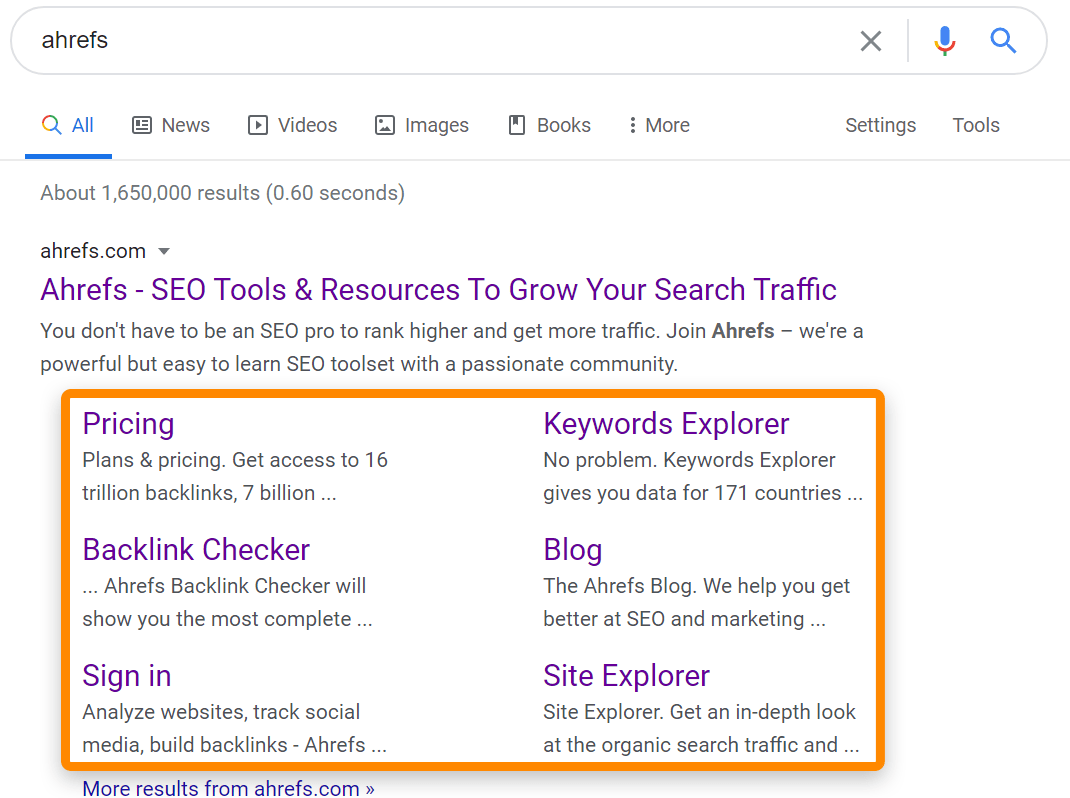Open the Pricing sitelink
This screenshot has height=798, width=1070.
pyautogui.click(x=128, y=424)
